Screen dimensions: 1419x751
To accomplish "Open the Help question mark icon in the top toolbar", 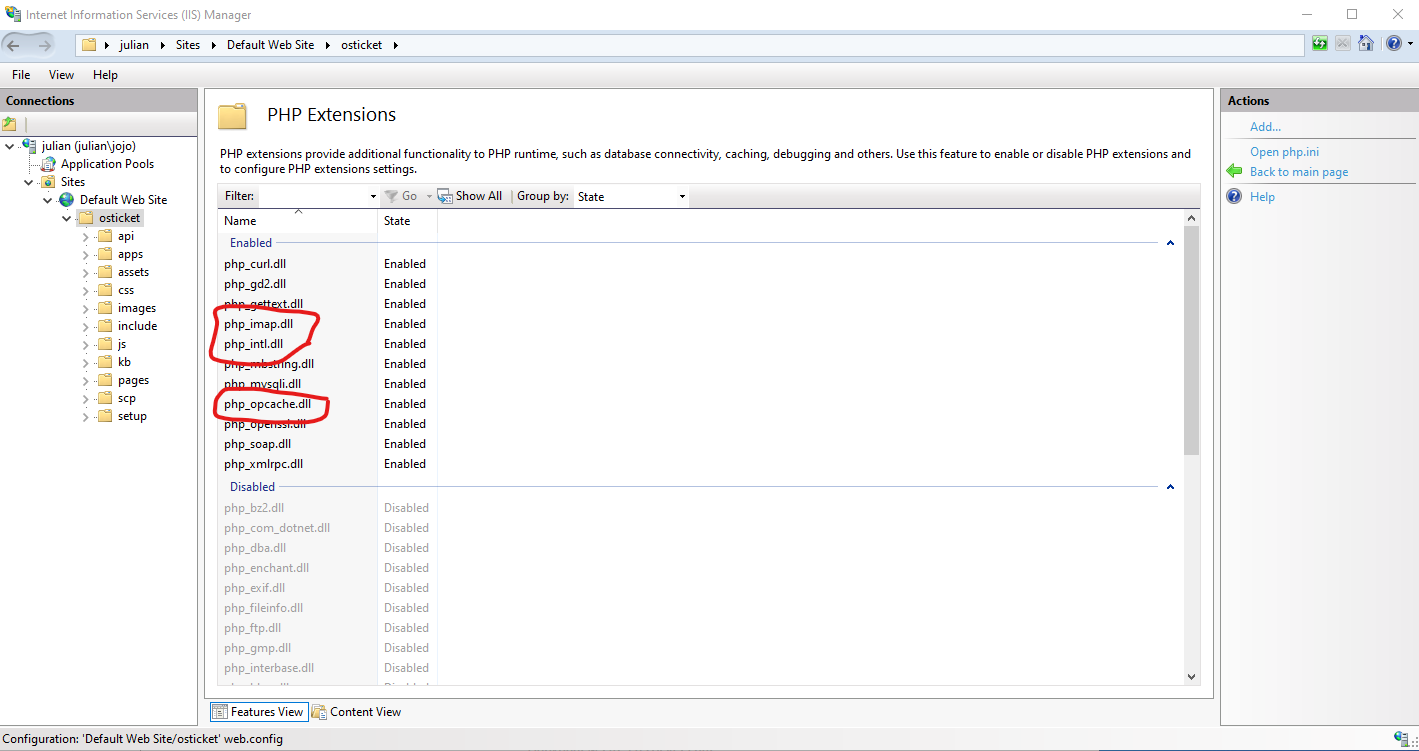I will point(1394,44).
